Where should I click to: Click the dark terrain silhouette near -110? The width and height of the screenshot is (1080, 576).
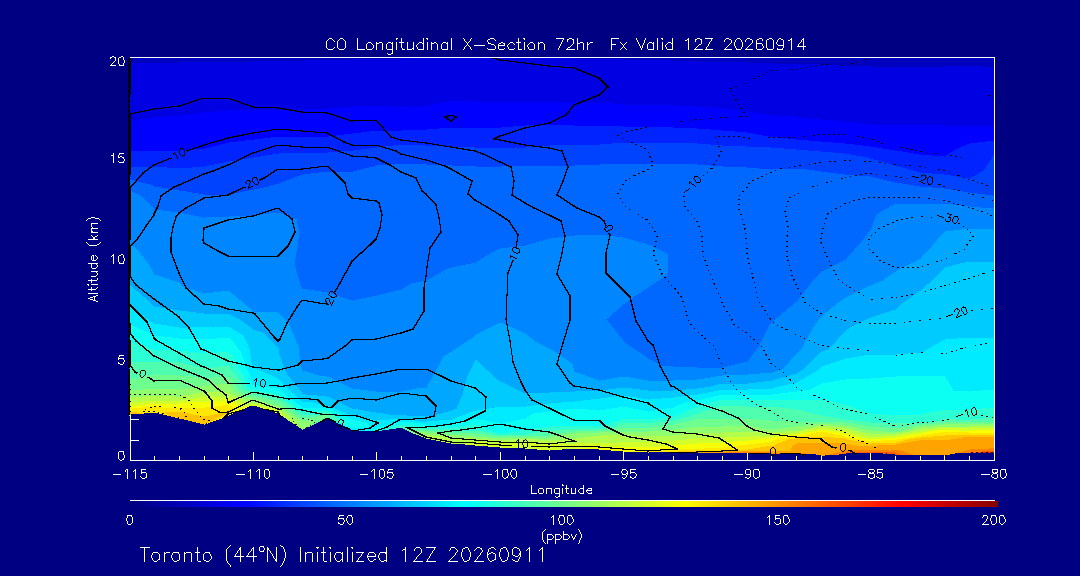253,434
